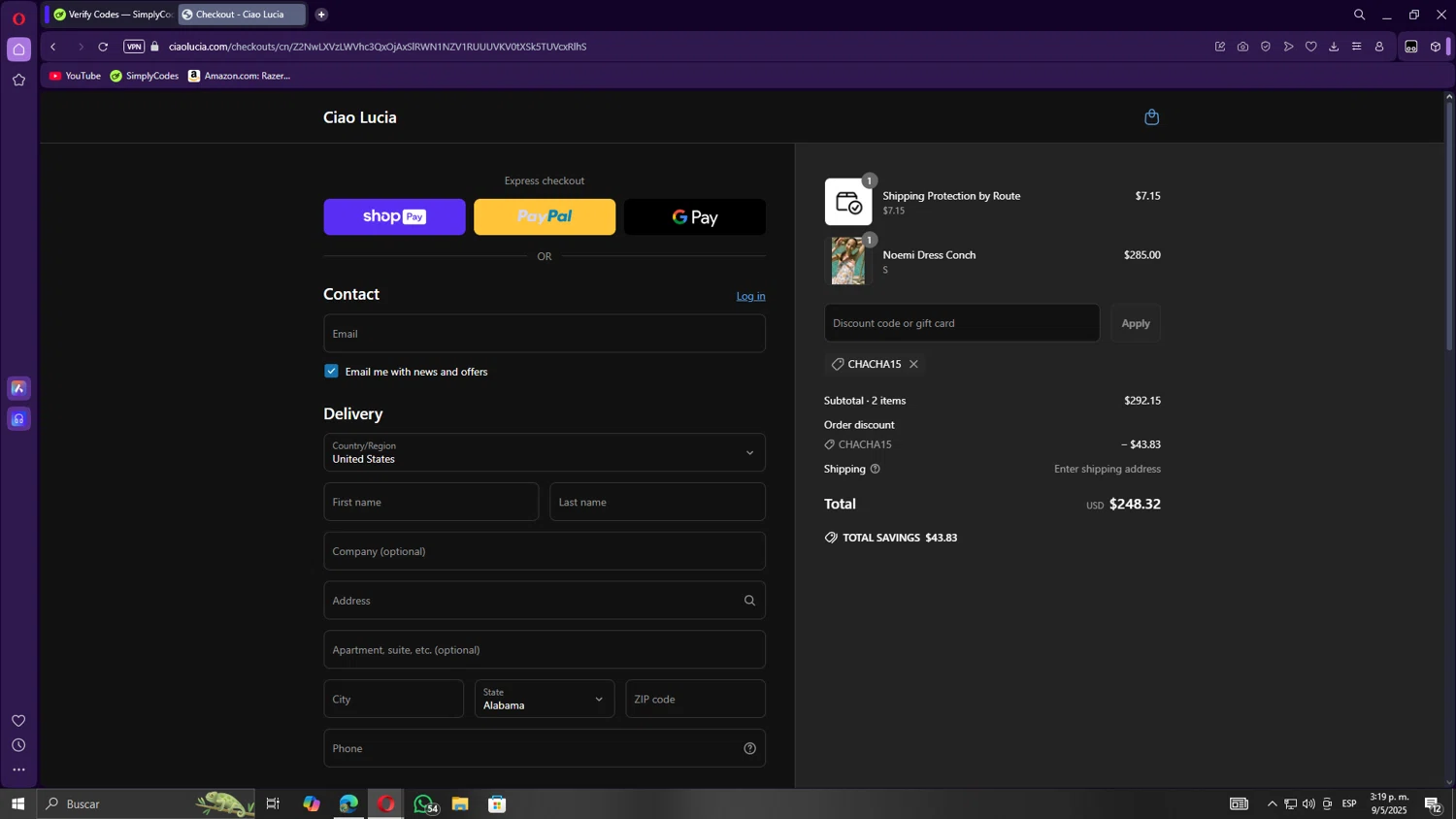The height and width of the screenshot is (819, 1456).
Task: Open the ad blocker shield icon
Action: [x=1266, y=47]
